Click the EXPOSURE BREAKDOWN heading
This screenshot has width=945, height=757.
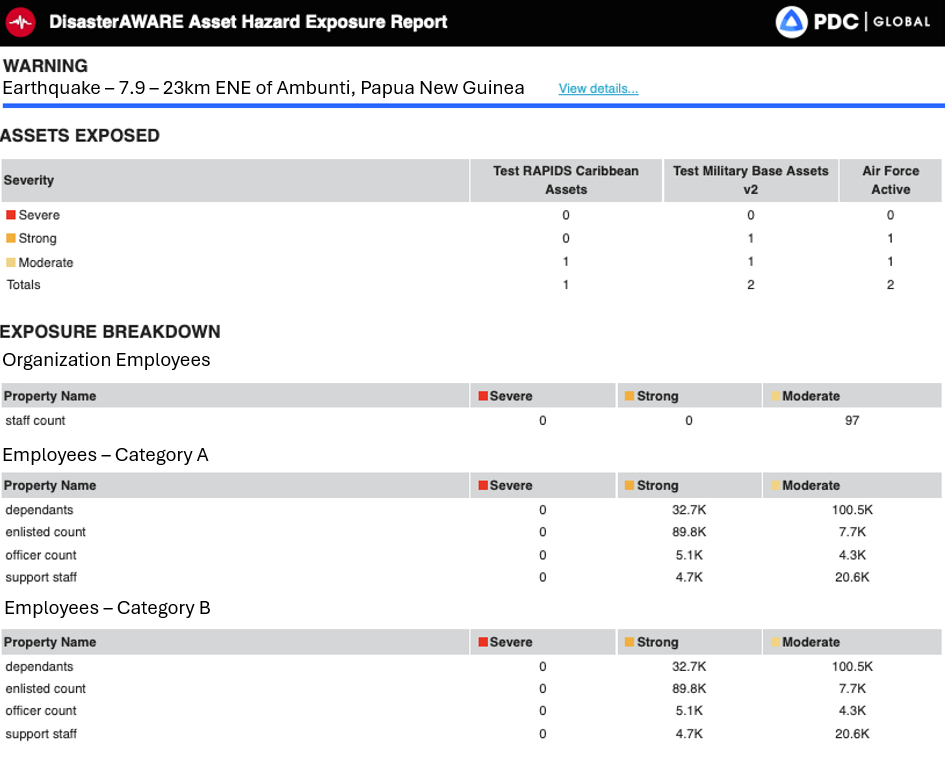110,331
